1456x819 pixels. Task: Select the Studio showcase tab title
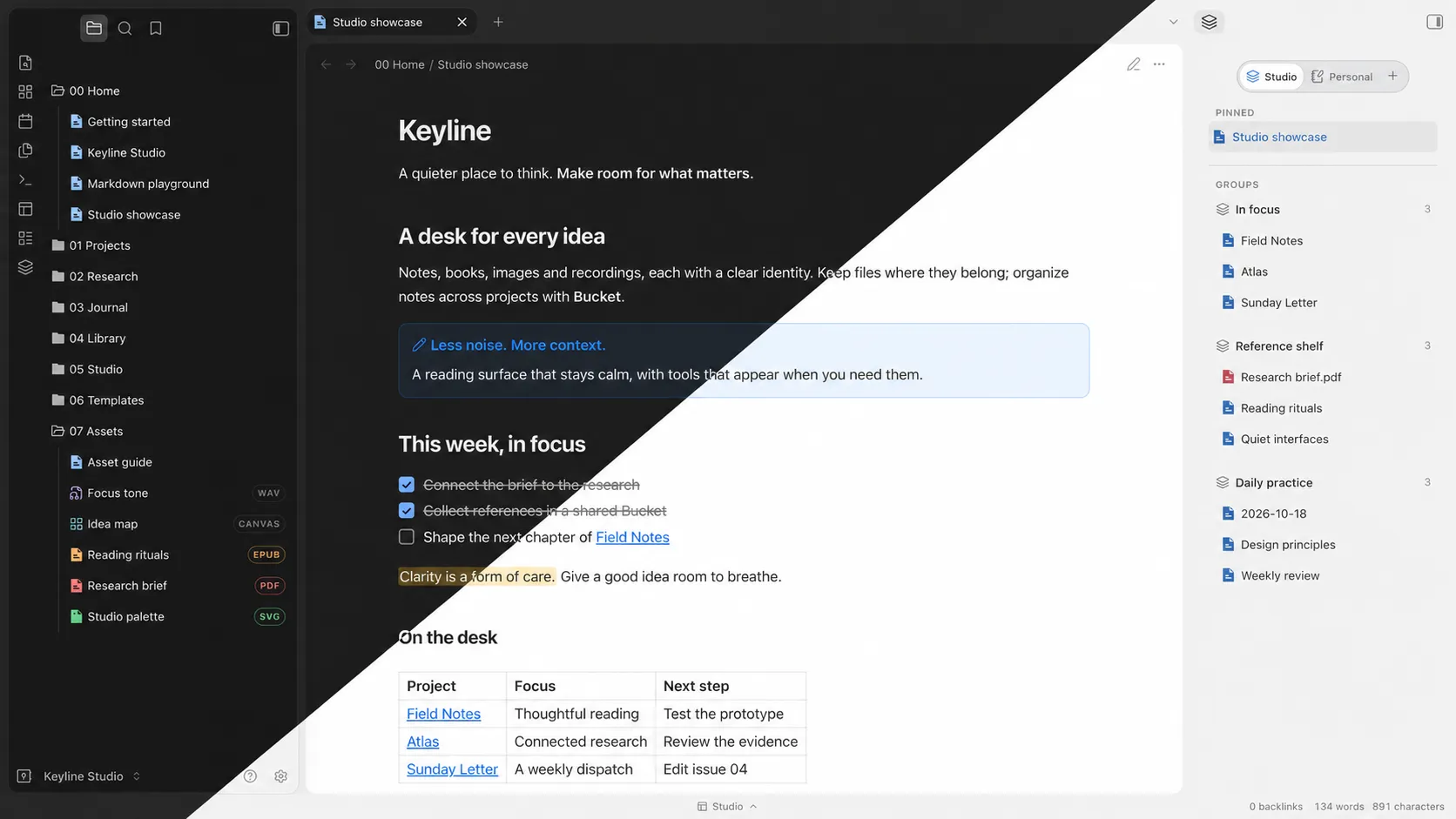pos(377,22)
